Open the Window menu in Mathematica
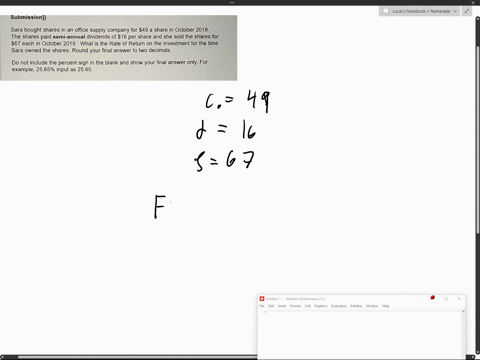Image resolution: width=480 pixels, height=360 pixels. [372, 306]
